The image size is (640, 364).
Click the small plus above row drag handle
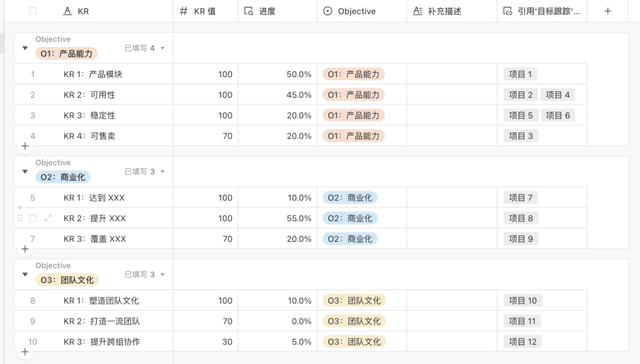point(20,208)
